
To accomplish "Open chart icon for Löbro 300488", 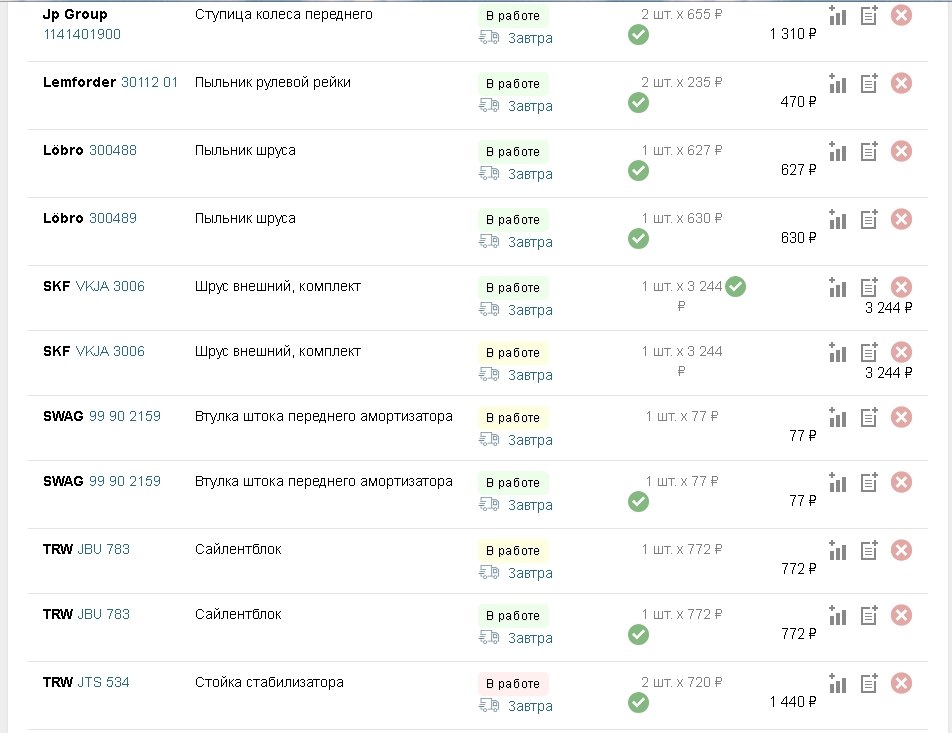I will (837, 151).
